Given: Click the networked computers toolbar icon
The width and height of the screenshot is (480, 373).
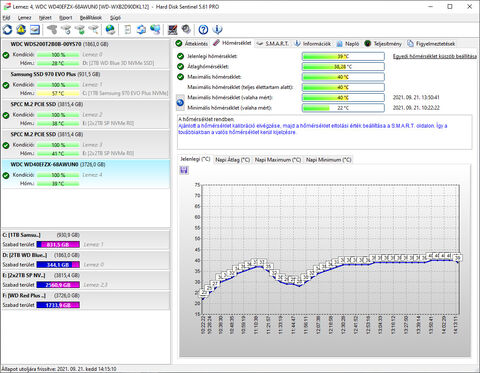Looking at the screenshot, I should (155, 30).
